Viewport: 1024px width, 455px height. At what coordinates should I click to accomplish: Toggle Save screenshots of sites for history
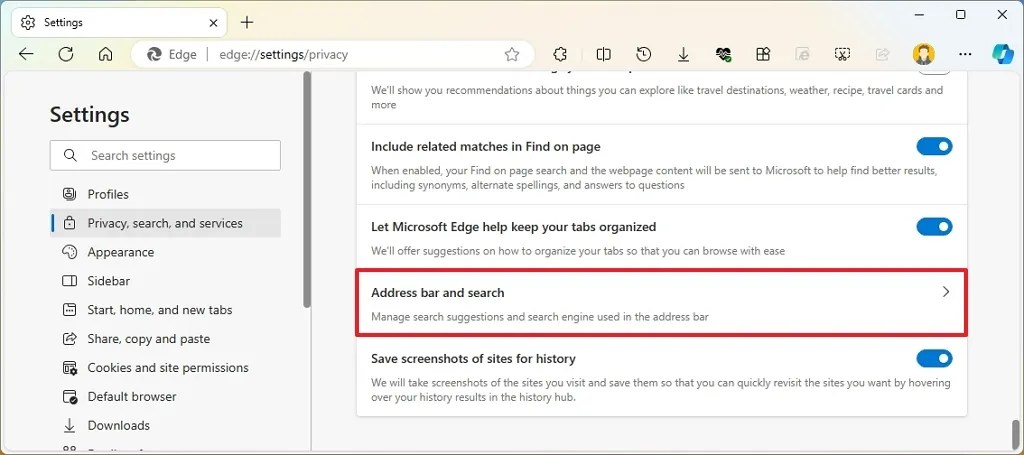tap(935, 358)
